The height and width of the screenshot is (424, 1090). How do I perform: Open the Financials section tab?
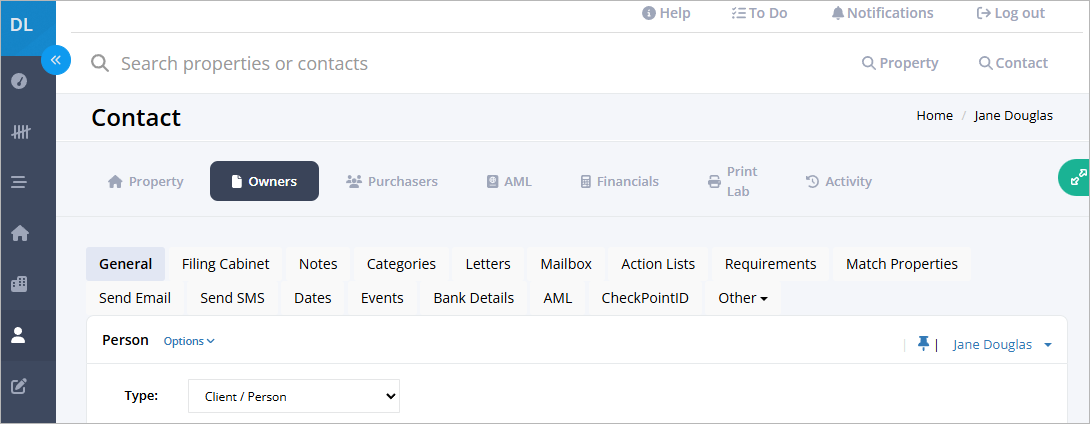coord(619,181)
